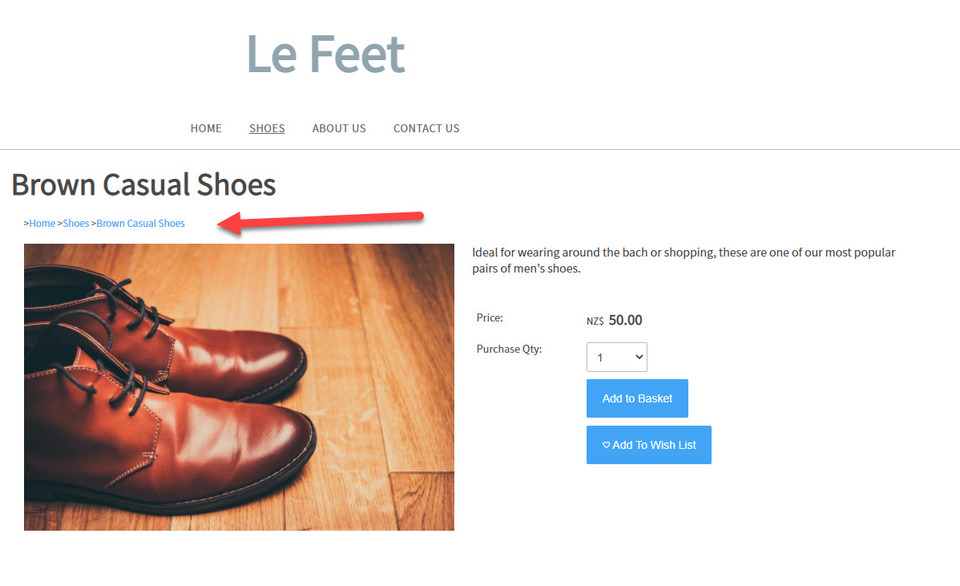Click the Brown Casual Shoes page heading
The image size is (960, 586).
point(144,185)
